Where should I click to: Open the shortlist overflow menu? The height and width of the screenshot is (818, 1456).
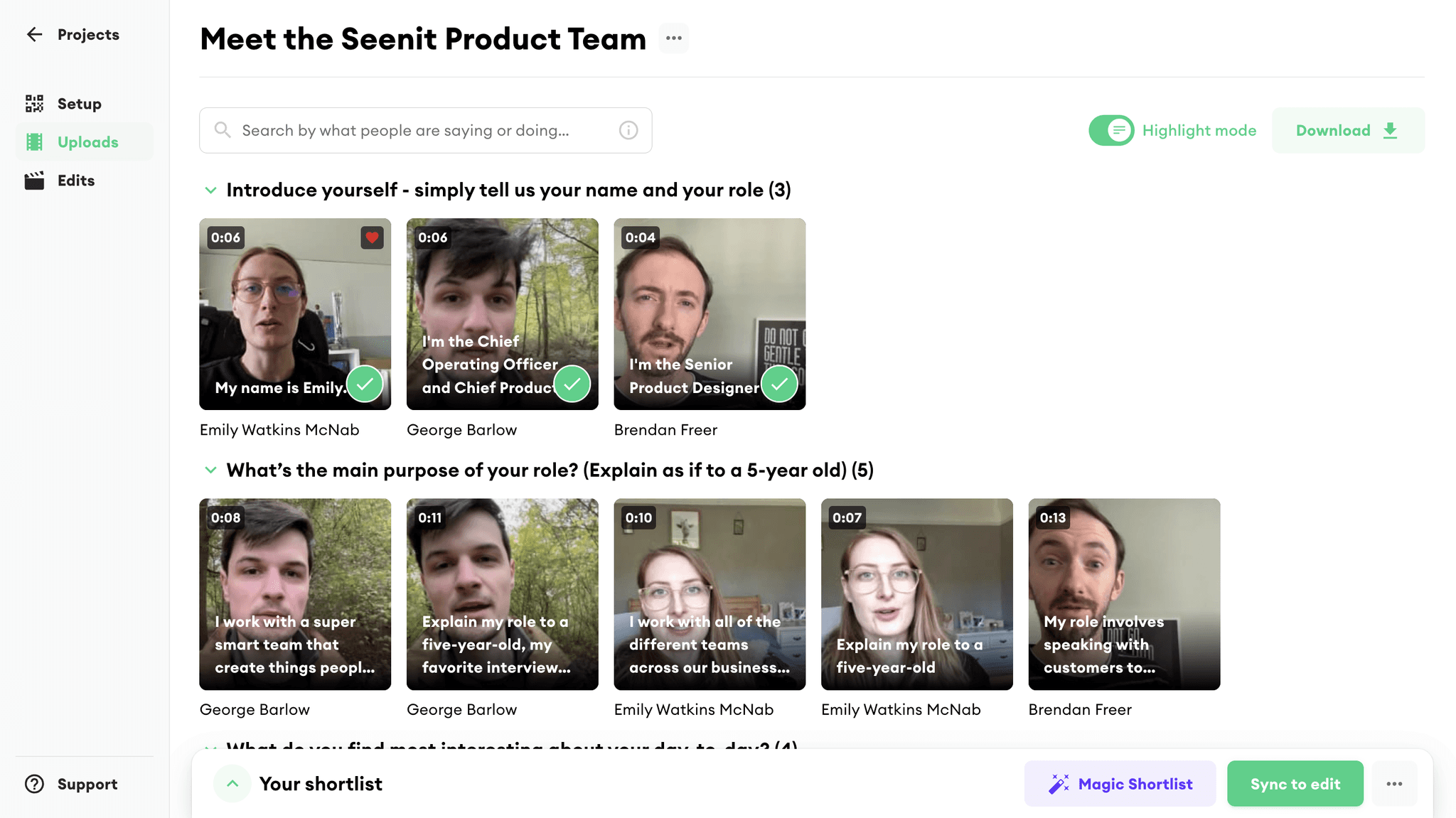click(1395, 783)
